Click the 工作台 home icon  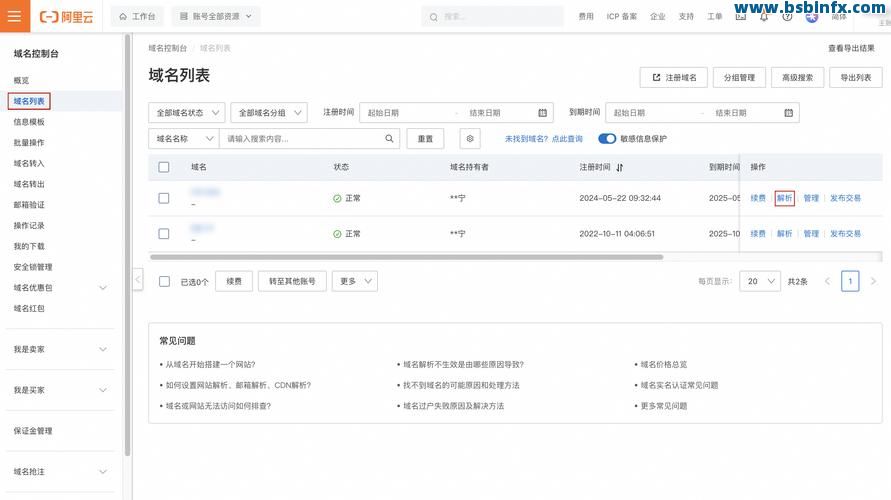click(x=123, y=17)
